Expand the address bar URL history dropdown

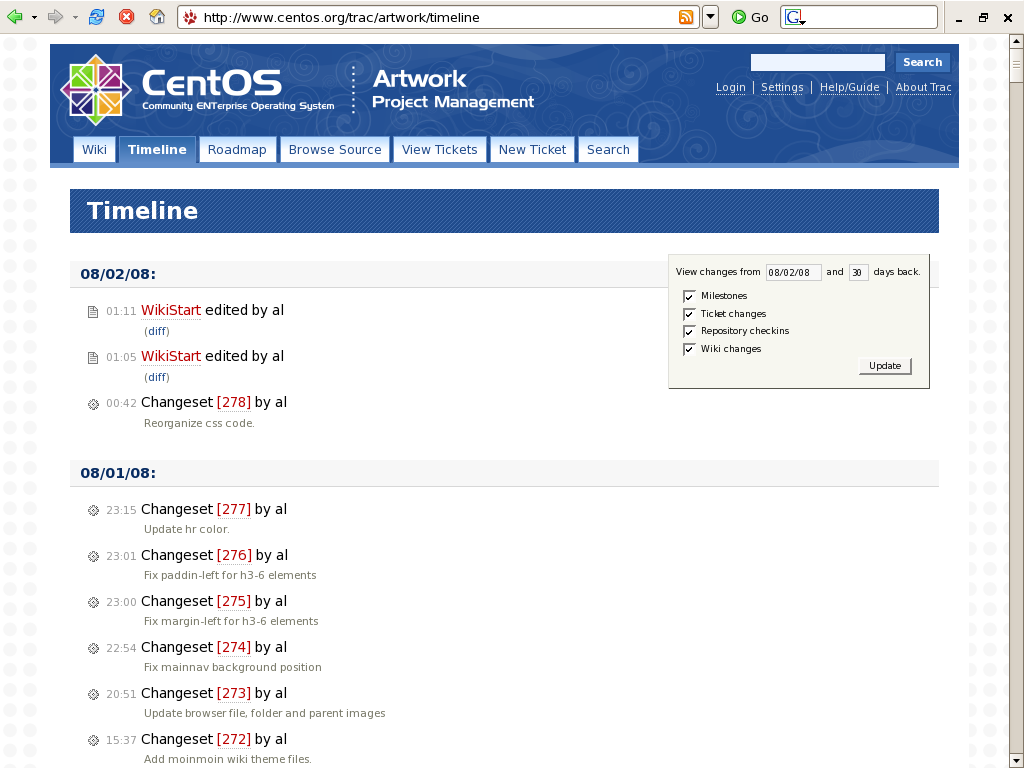click(x=711, y=17)
